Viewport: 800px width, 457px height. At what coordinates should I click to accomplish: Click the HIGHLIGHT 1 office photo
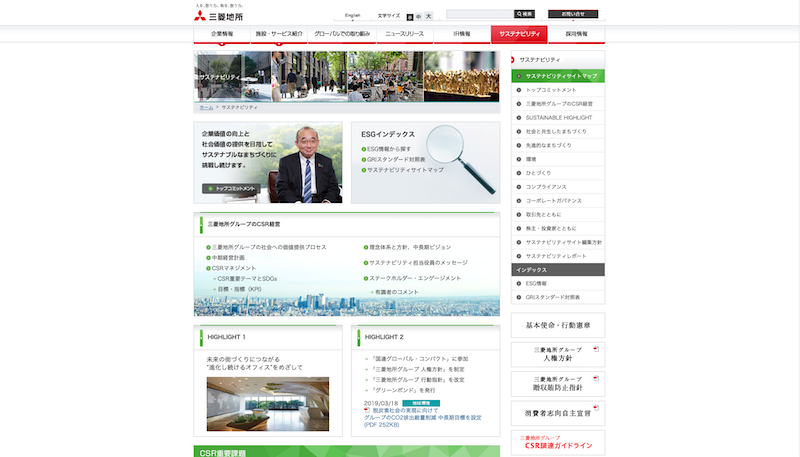tap(268, 404)
